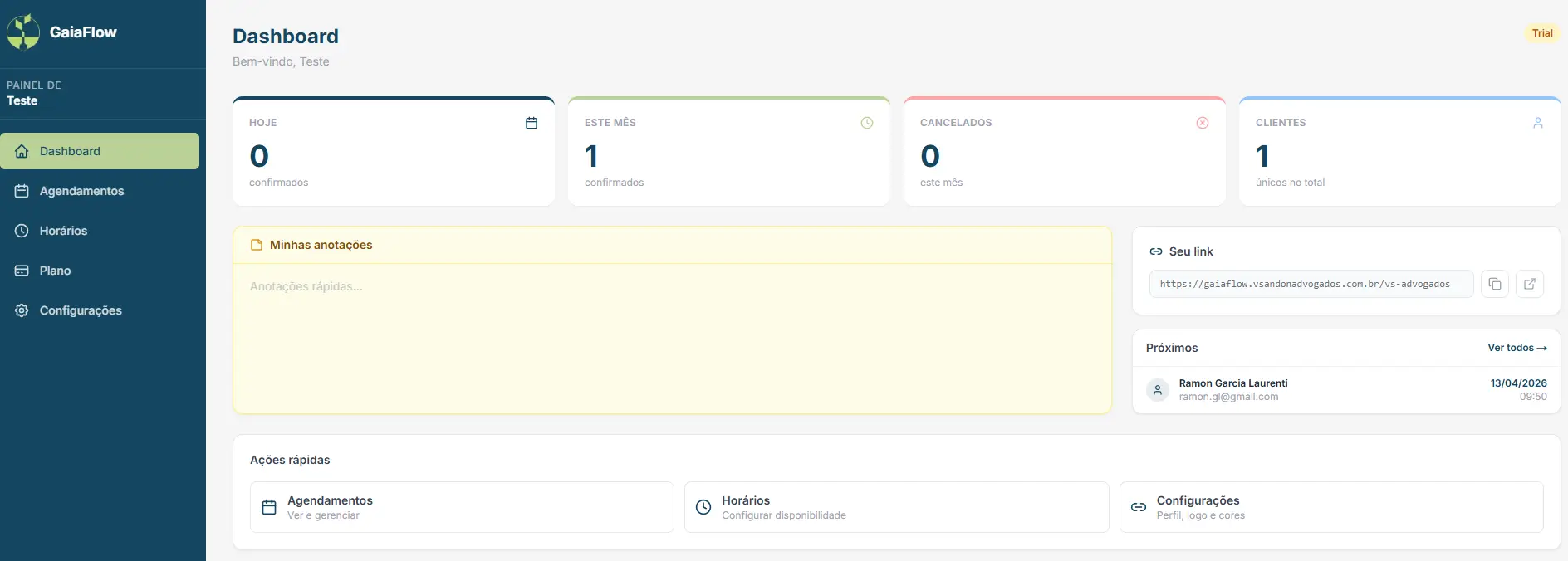1568x561 pixels.
Task: Click the Trial plan badge
Action: pos(1542,33)
